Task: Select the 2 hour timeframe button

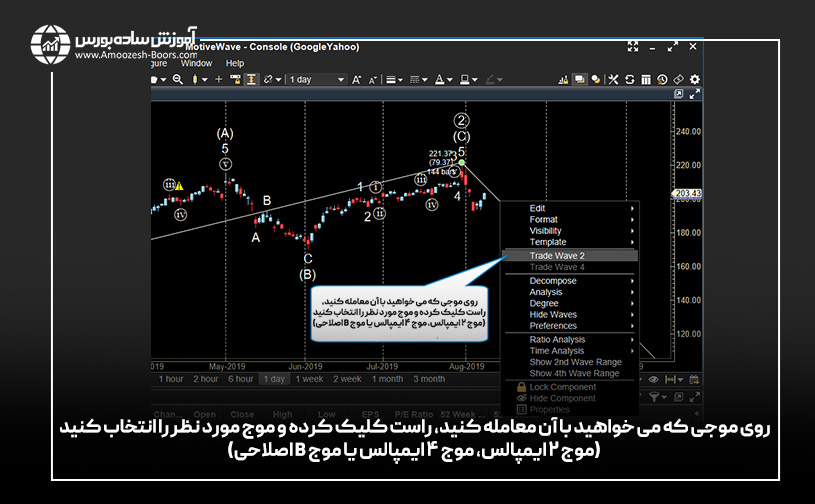Action: (206, 379)
